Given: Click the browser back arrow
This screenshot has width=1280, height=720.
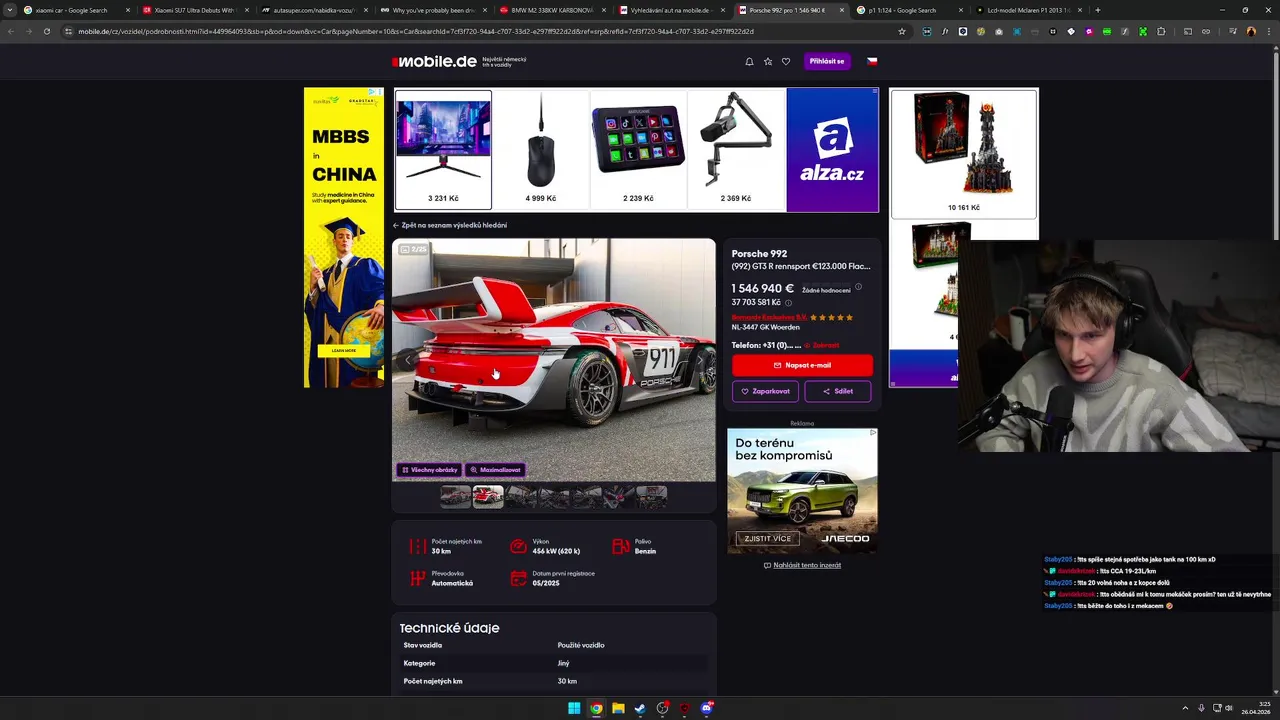Looking at the screenshot, I should point(11,31).
